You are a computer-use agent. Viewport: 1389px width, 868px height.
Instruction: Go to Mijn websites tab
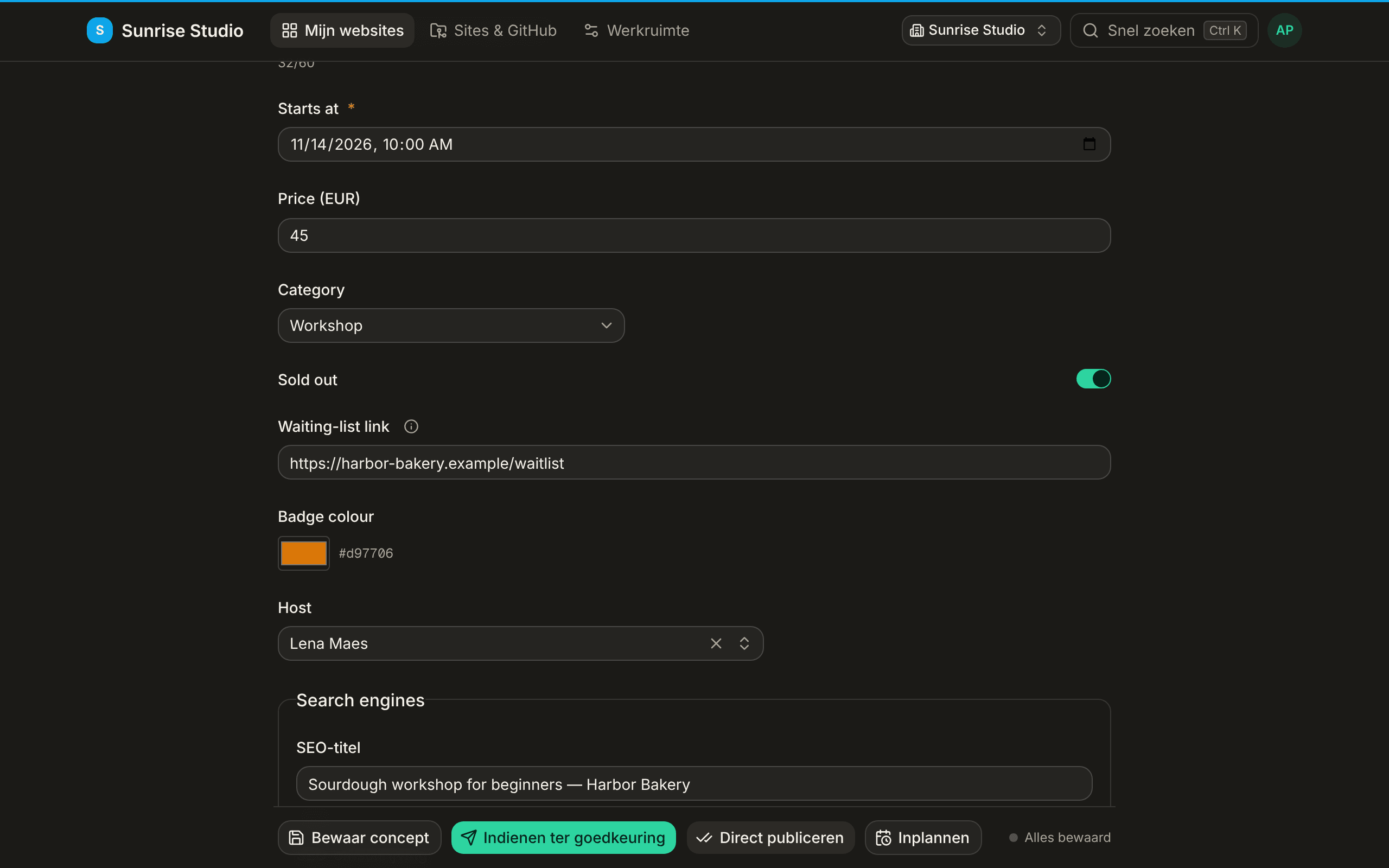coord(343,30)
